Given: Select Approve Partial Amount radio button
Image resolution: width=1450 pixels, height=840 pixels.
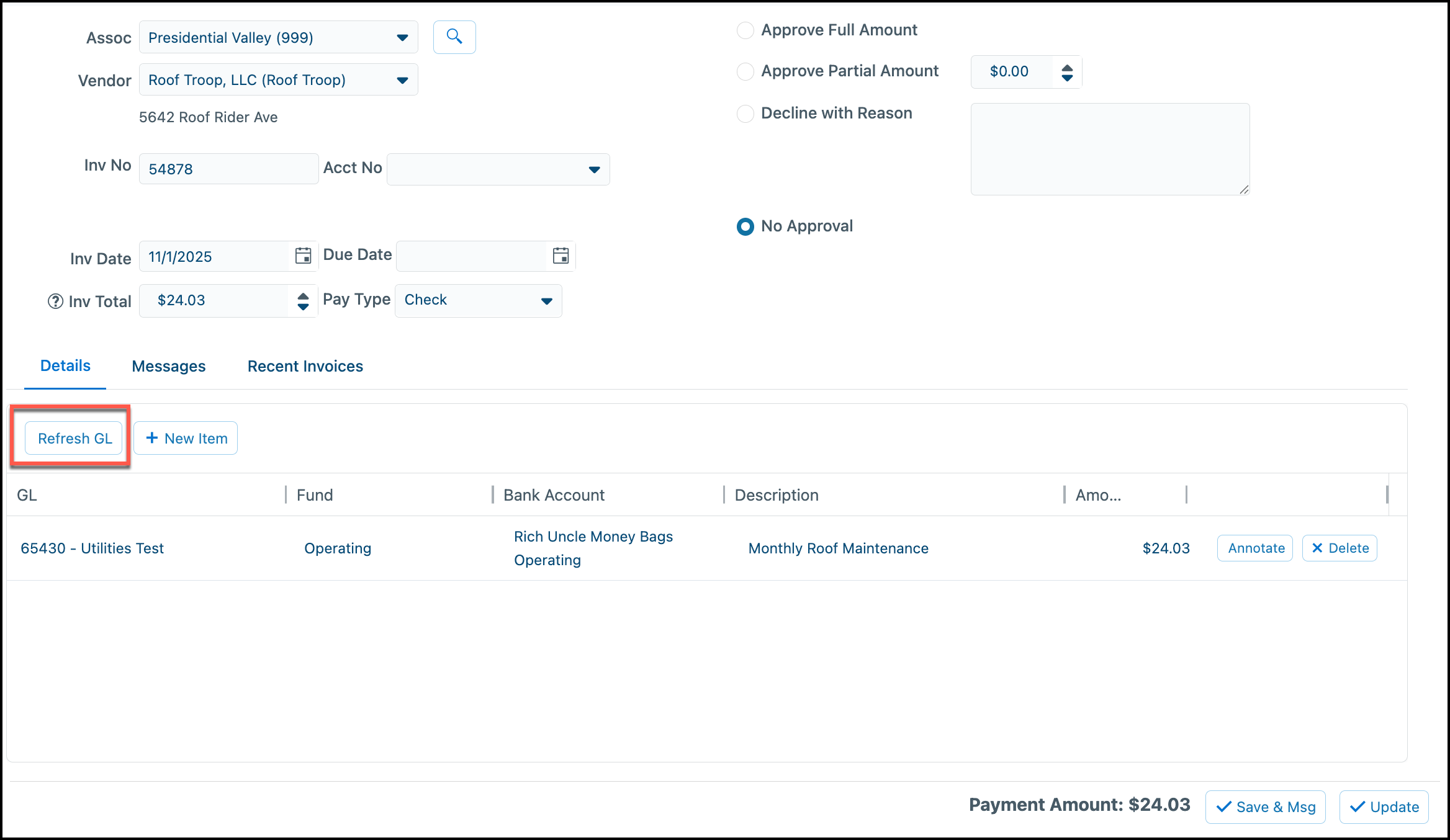Looking at the screenshot, I should coord(745,71).
